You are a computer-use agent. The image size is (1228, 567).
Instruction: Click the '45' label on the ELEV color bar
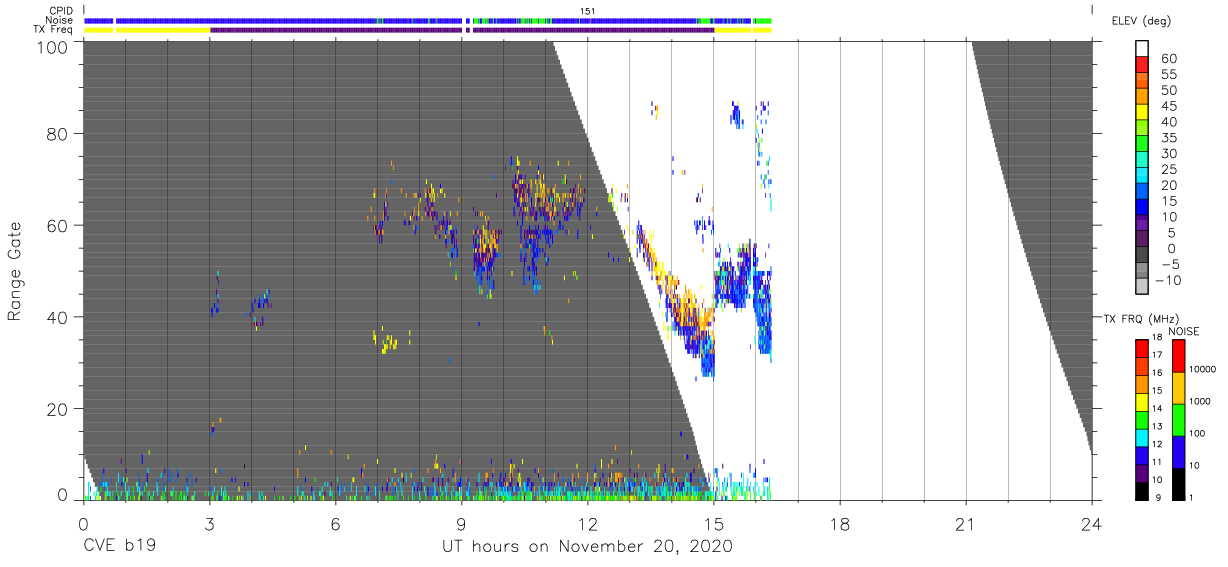(1168, 107)
